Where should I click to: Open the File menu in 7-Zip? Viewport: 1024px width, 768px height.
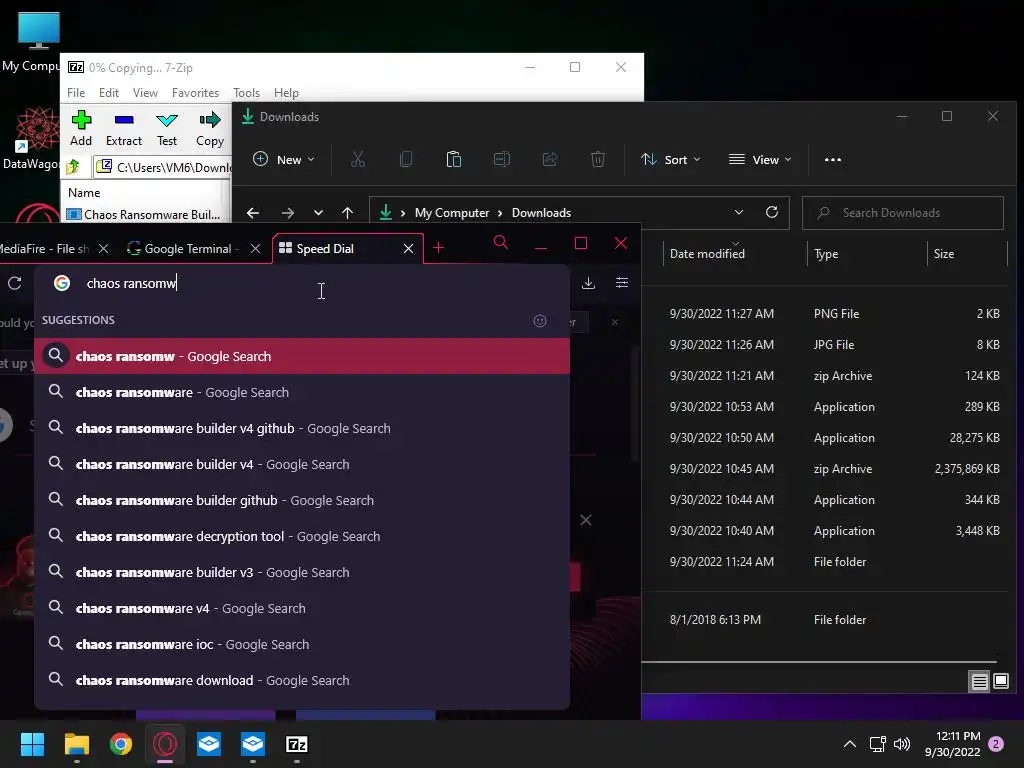[x=76, y=93]
